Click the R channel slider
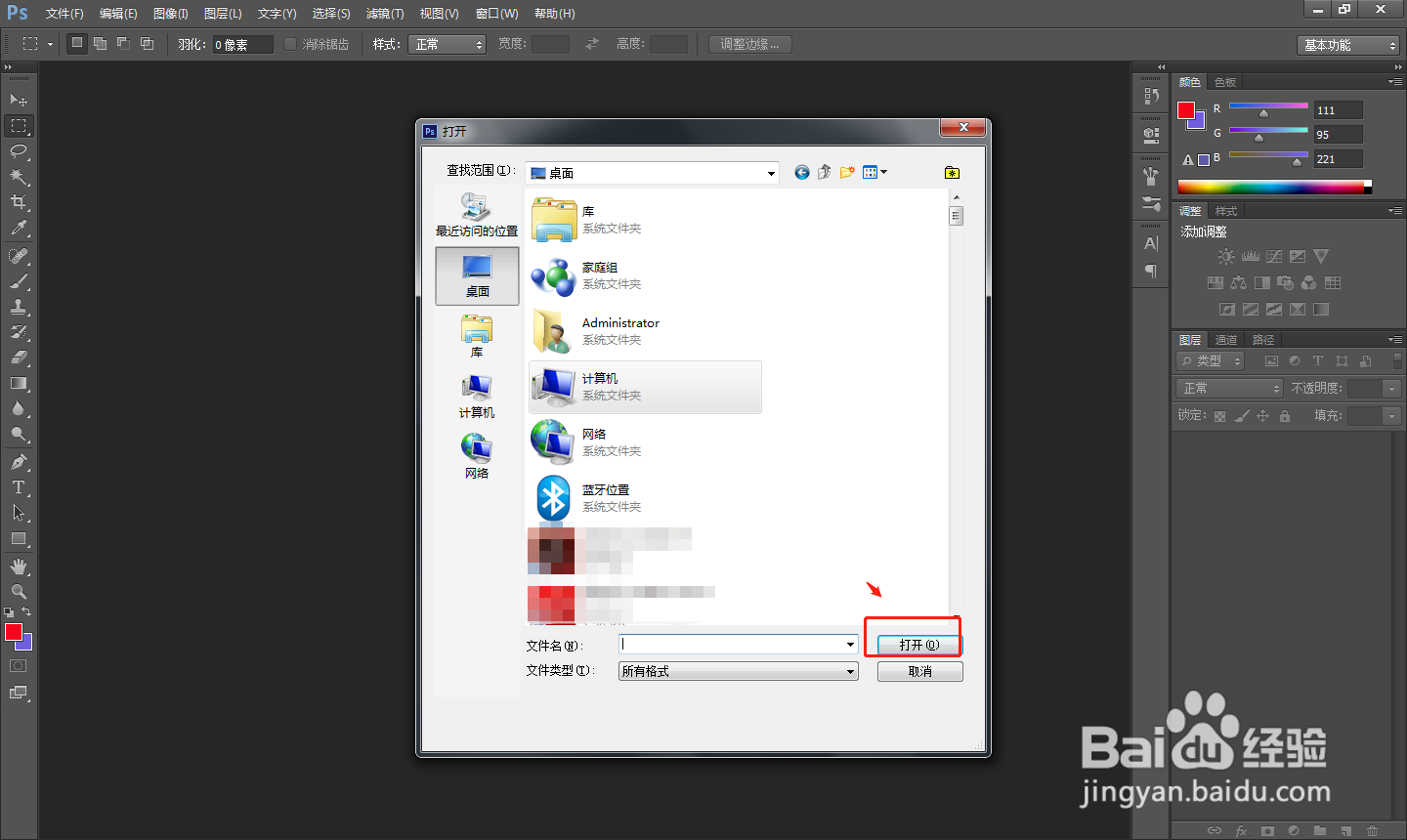Viewport: 1407px width, 840px height. 1268,107
